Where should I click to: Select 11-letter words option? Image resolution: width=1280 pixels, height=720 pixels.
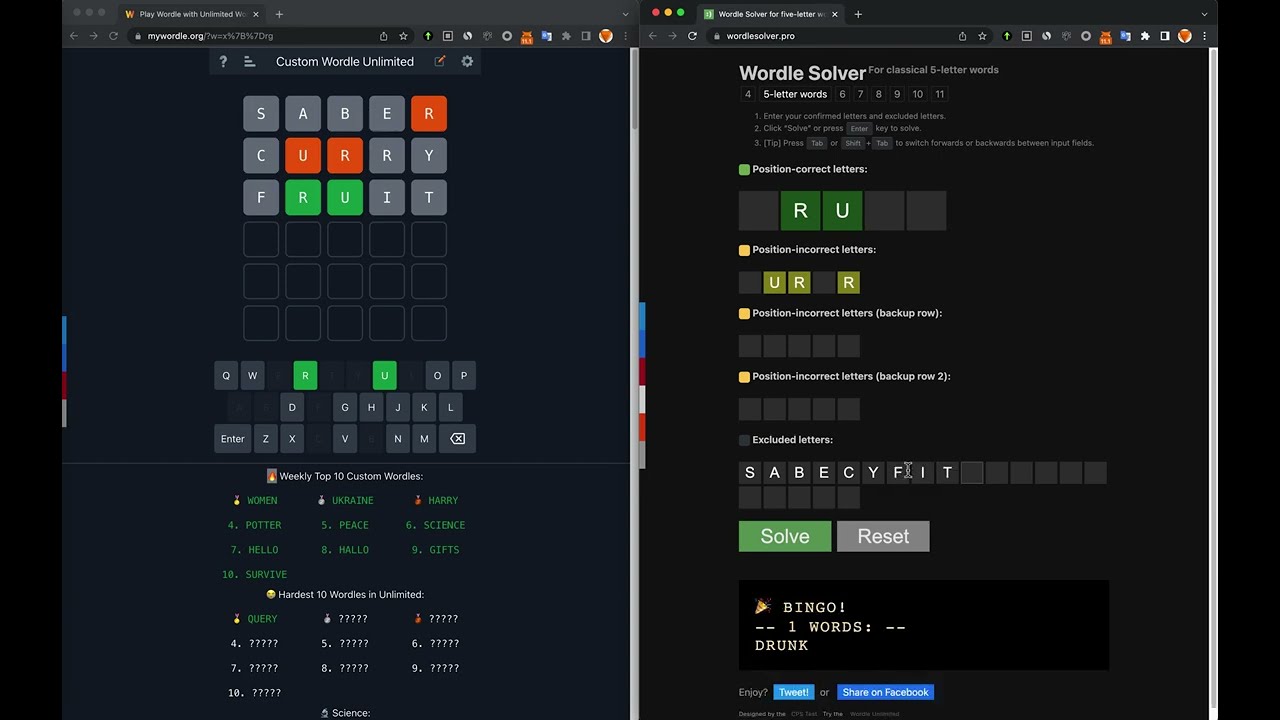tap(939, 94)
